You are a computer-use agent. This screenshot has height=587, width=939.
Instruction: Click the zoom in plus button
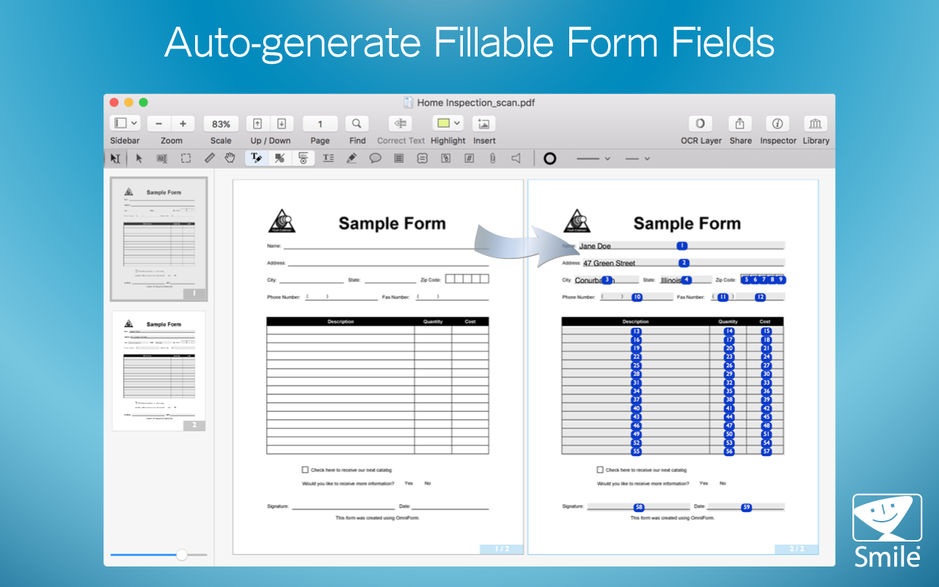(x=185, y=123)
